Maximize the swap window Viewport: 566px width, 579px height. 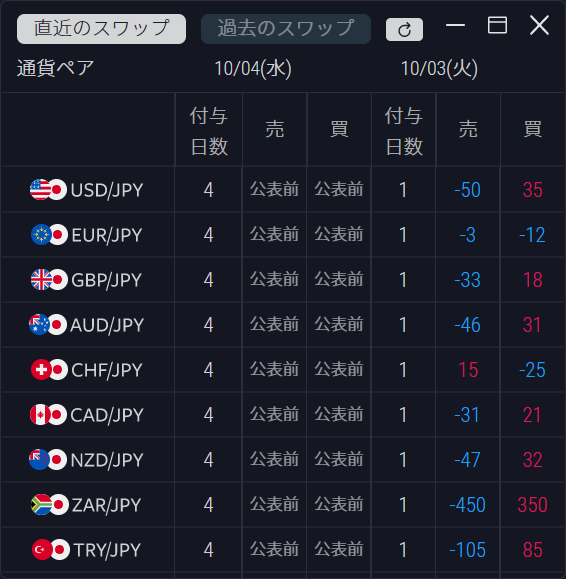pos(497,25)
